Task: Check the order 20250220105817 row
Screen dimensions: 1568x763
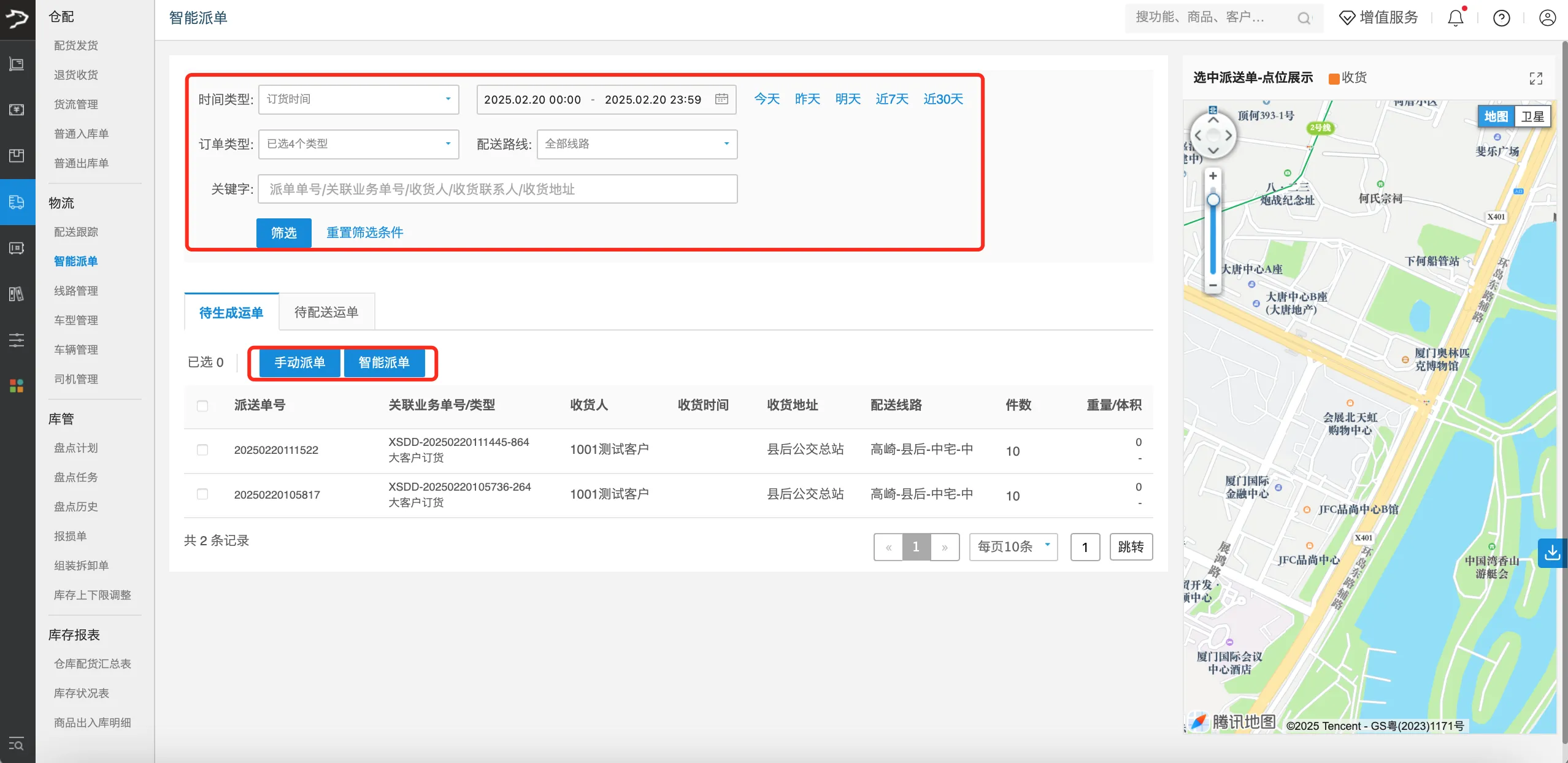Action: point(202,494)
